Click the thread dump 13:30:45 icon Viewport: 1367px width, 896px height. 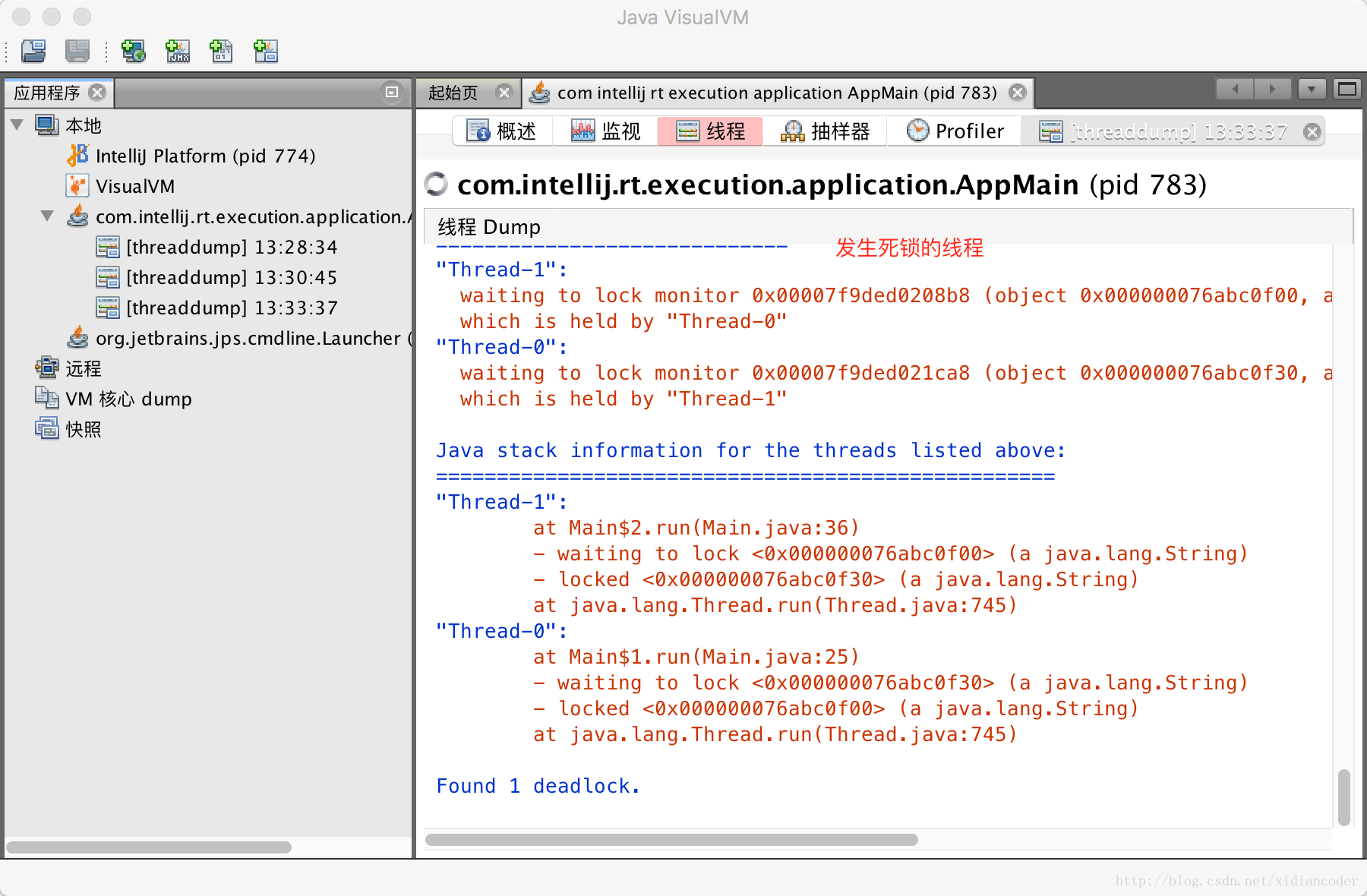click(x=108, y=277)
